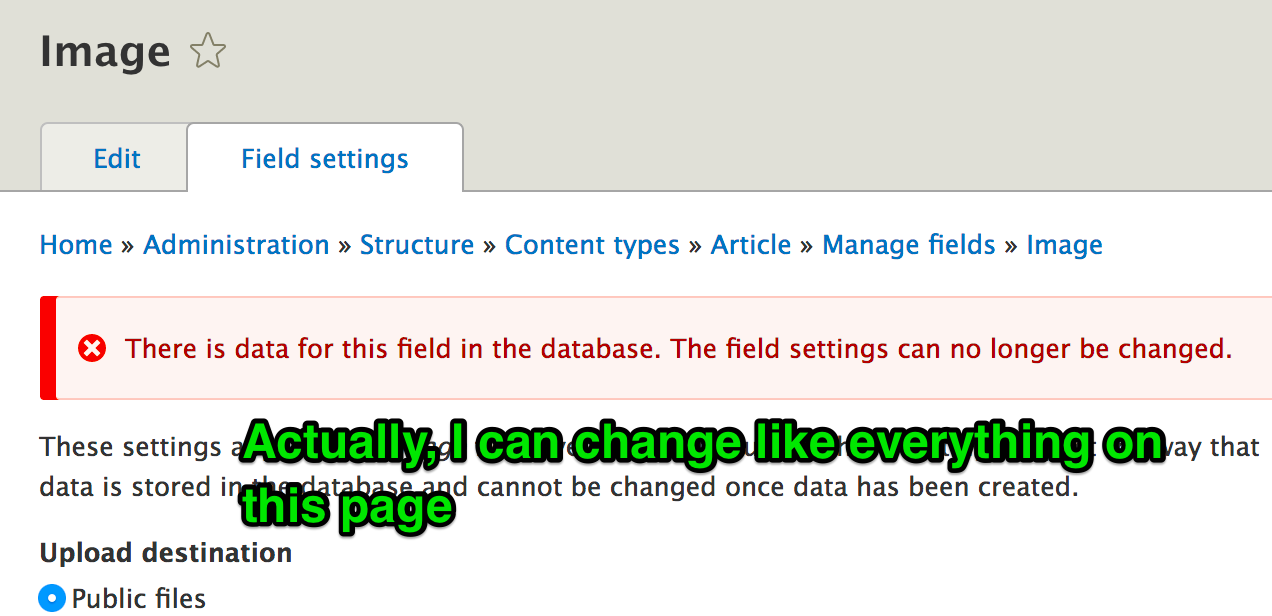1272x616 pixels.
Task: Select the Field settings tab
Action: point(324,158)
